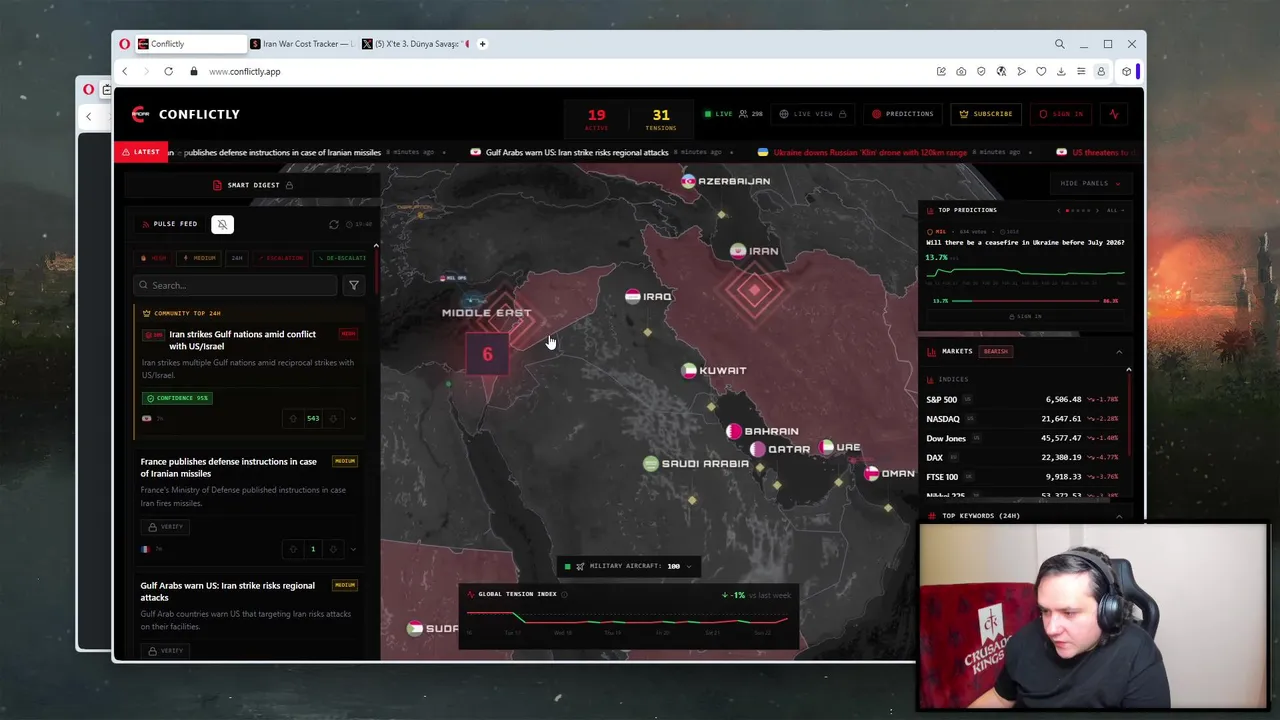Click the 31 Tensions counter

[x=661, y=119]
